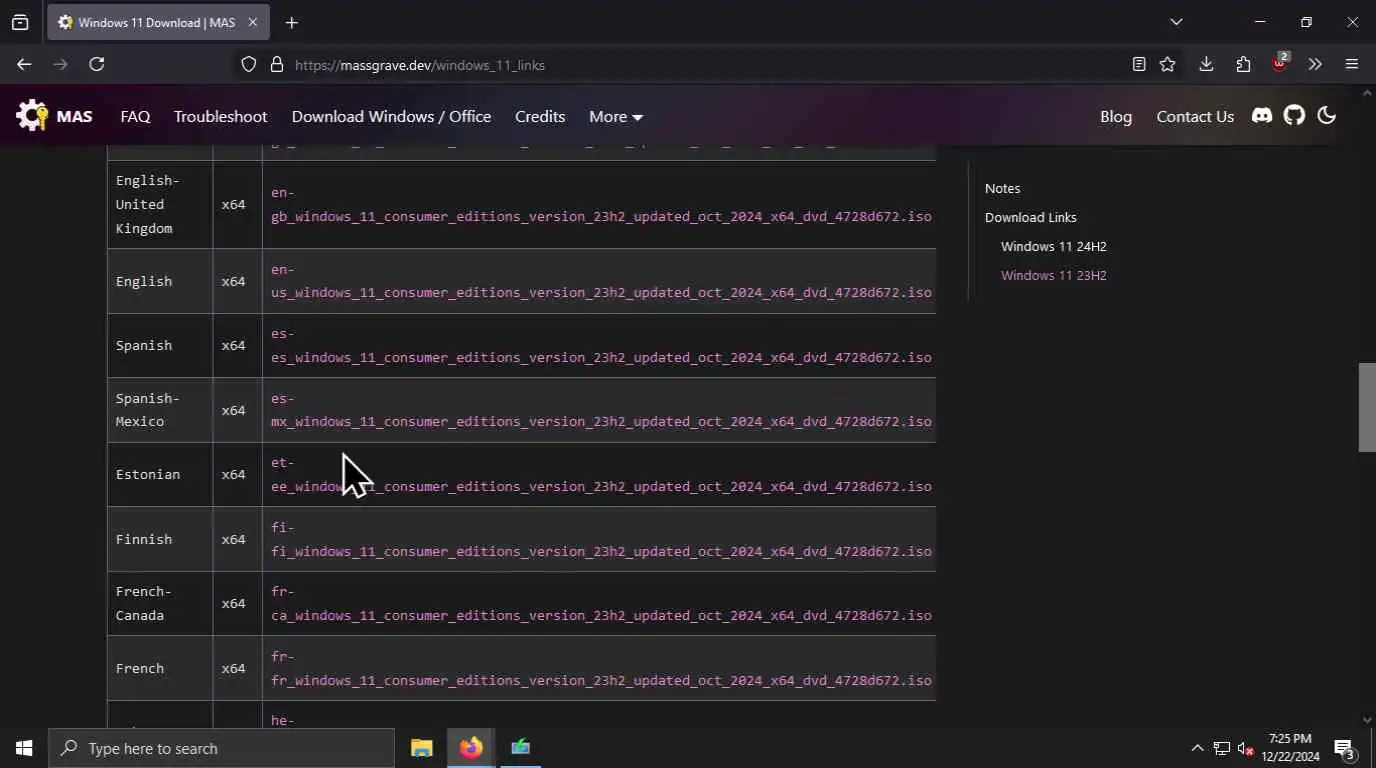Viewport: 1376px width, 768px height.
Task: Click the Finnish language cell
Action: coord(160,539)
